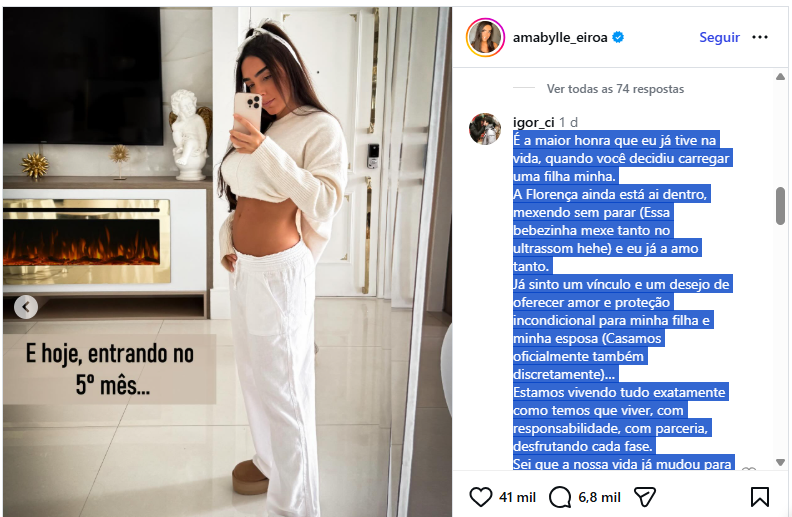Share post using paper plane icon
Viewport: 792px width, 517px height.
click(645, 497)
